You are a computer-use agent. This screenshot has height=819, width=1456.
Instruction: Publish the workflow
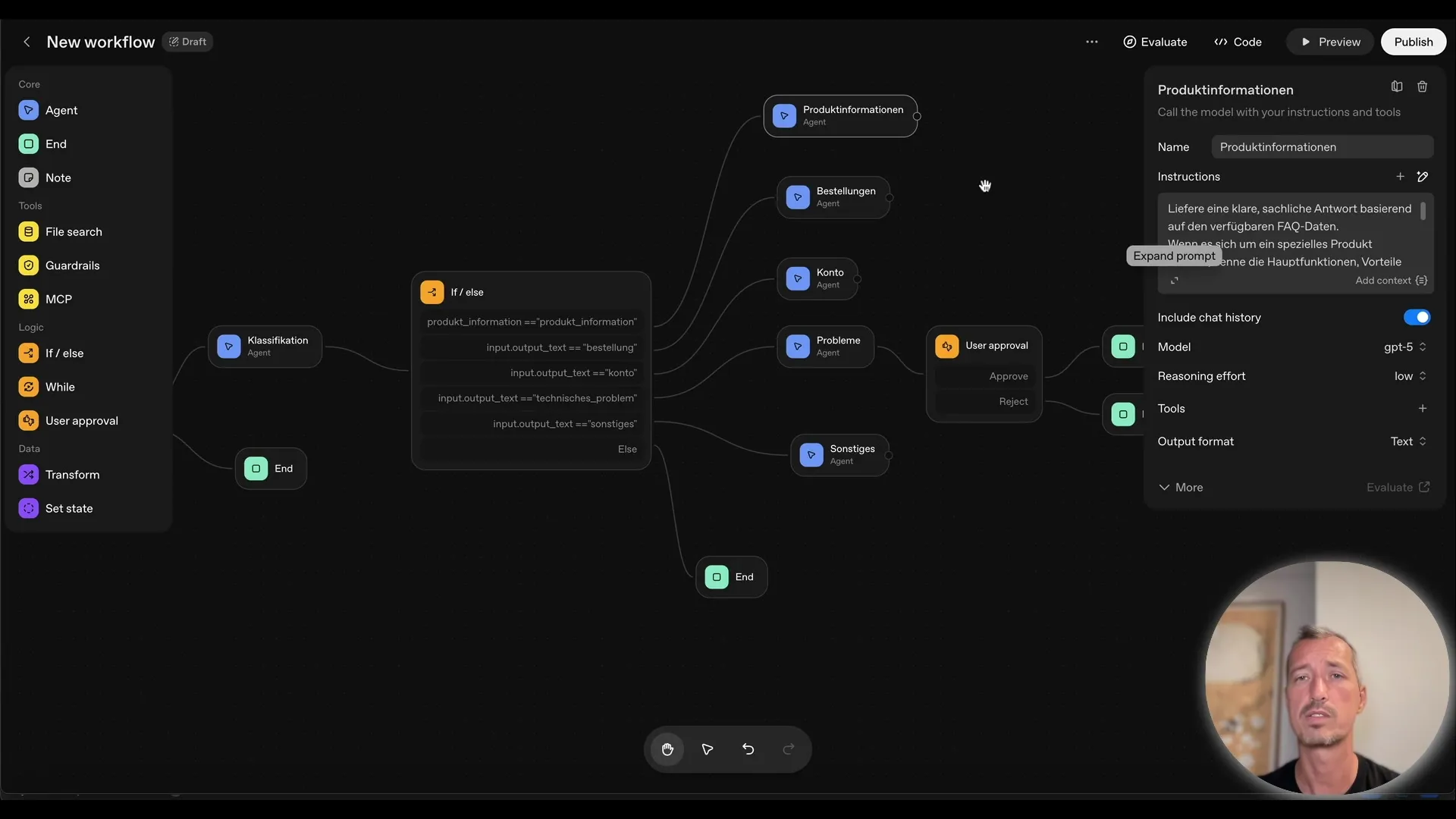pyautogui.click(x=1413, y=42)
